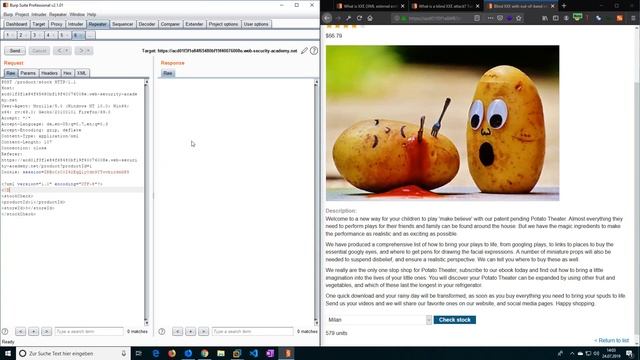Click the Check stock button
The image size is (640, 360).
coord(455,320)
